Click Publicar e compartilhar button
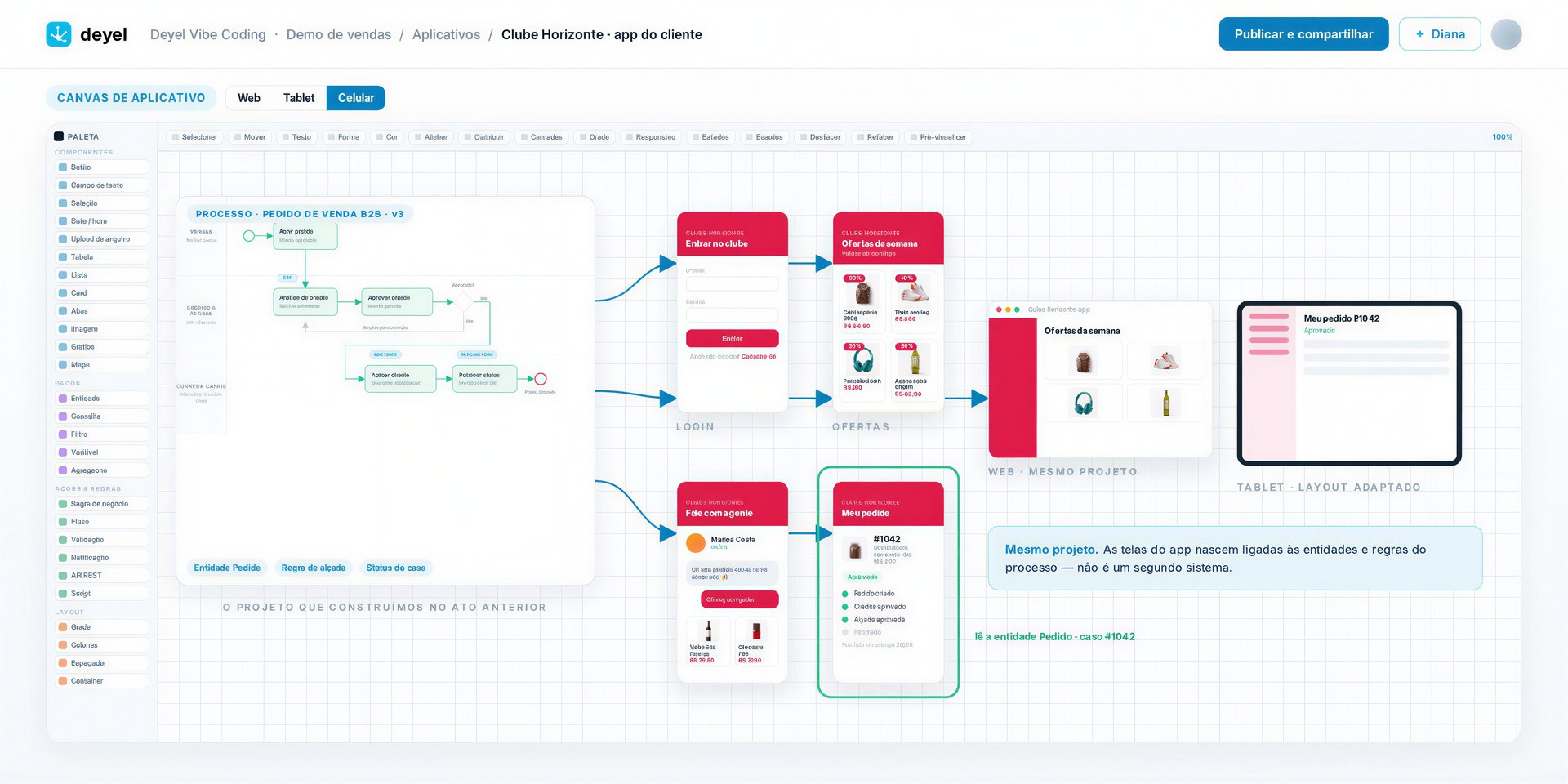This screenshot has width=1568, height=784. click(x=1303, y=34)
